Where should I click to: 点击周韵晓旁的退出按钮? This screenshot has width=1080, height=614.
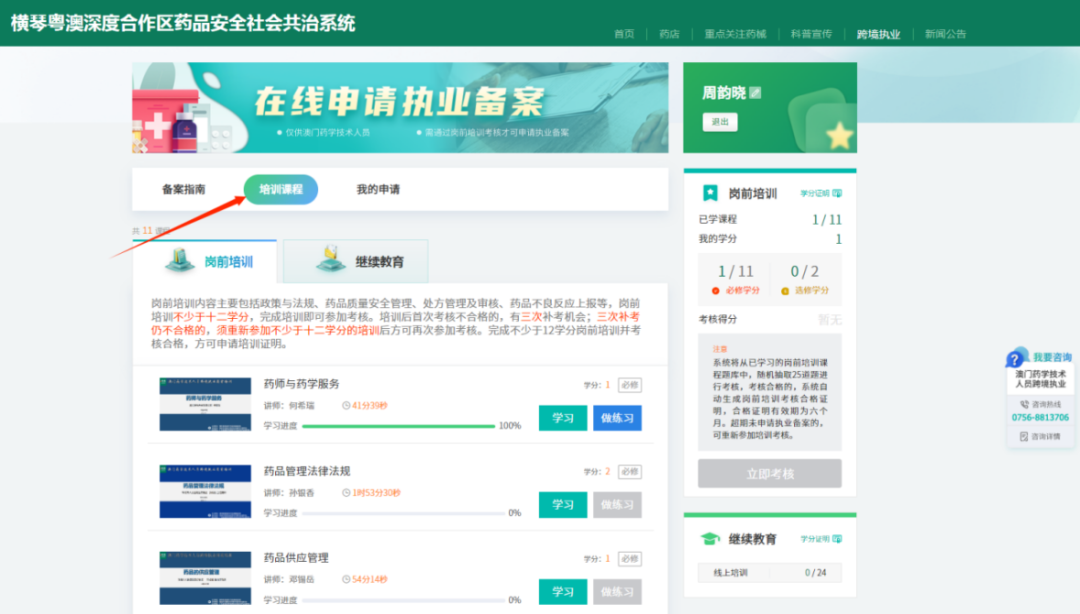(718, 123)
